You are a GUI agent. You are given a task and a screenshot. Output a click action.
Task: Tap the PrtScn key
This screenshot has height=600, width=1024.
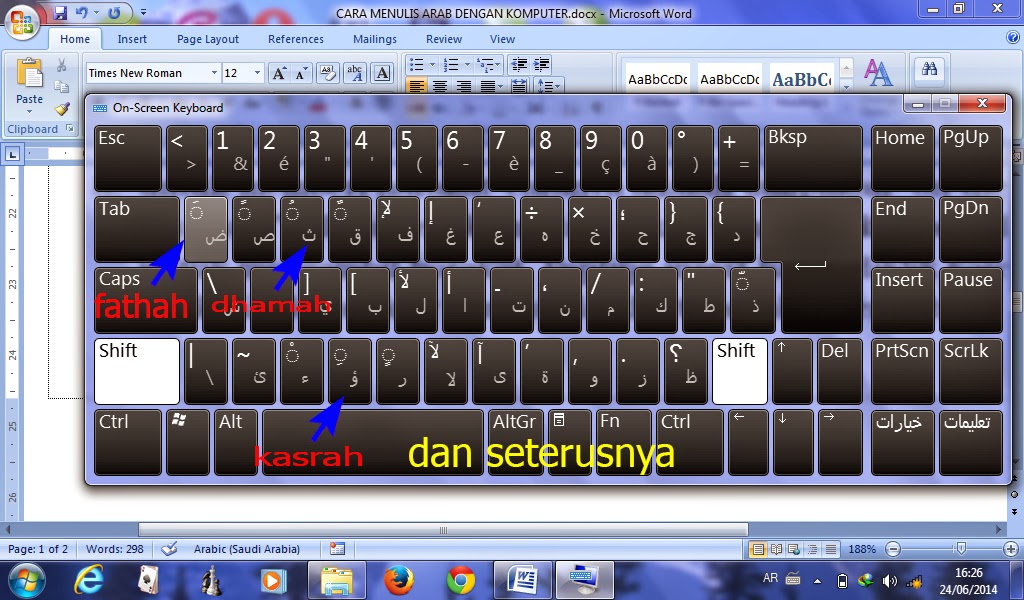tap(903, 371)
